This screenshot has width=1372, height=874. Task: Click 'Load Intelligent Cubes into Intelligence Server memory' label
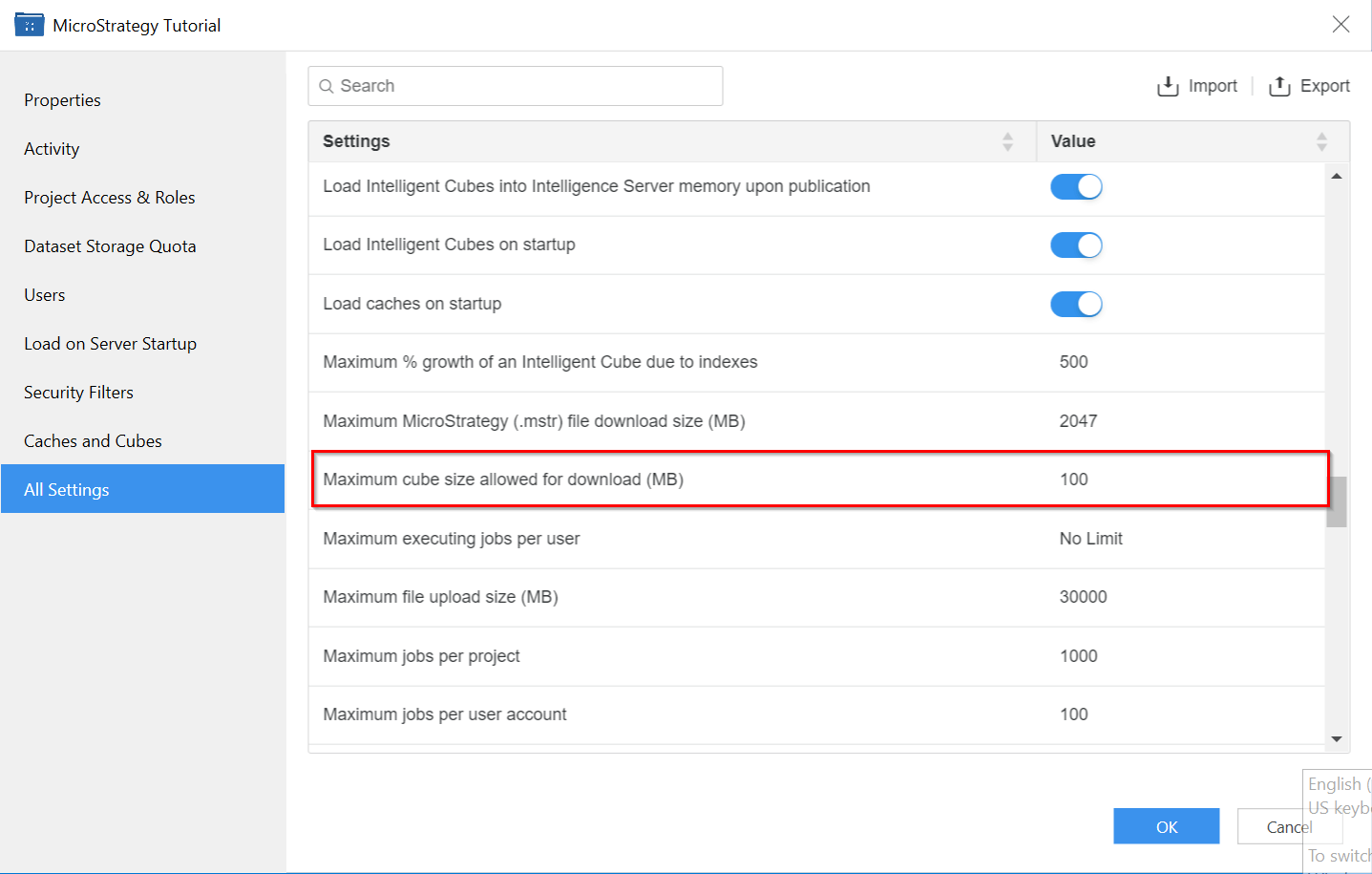pyautogui.click(x=597, y=186)
